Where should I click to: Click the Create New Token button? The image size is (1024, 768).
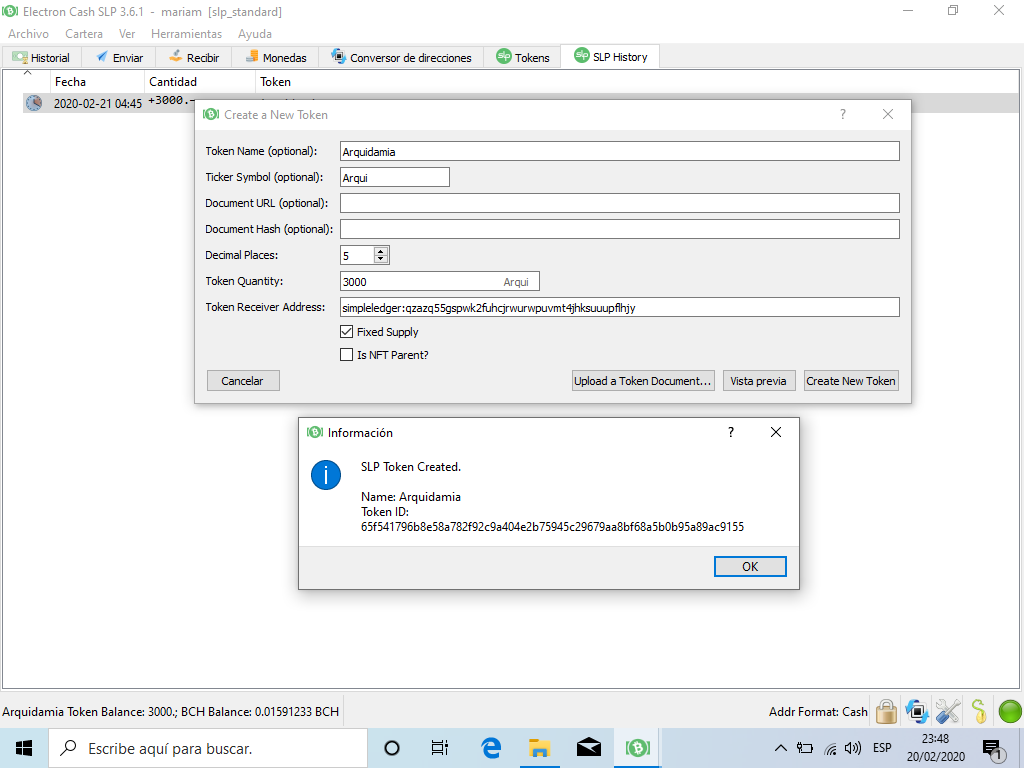850,381
